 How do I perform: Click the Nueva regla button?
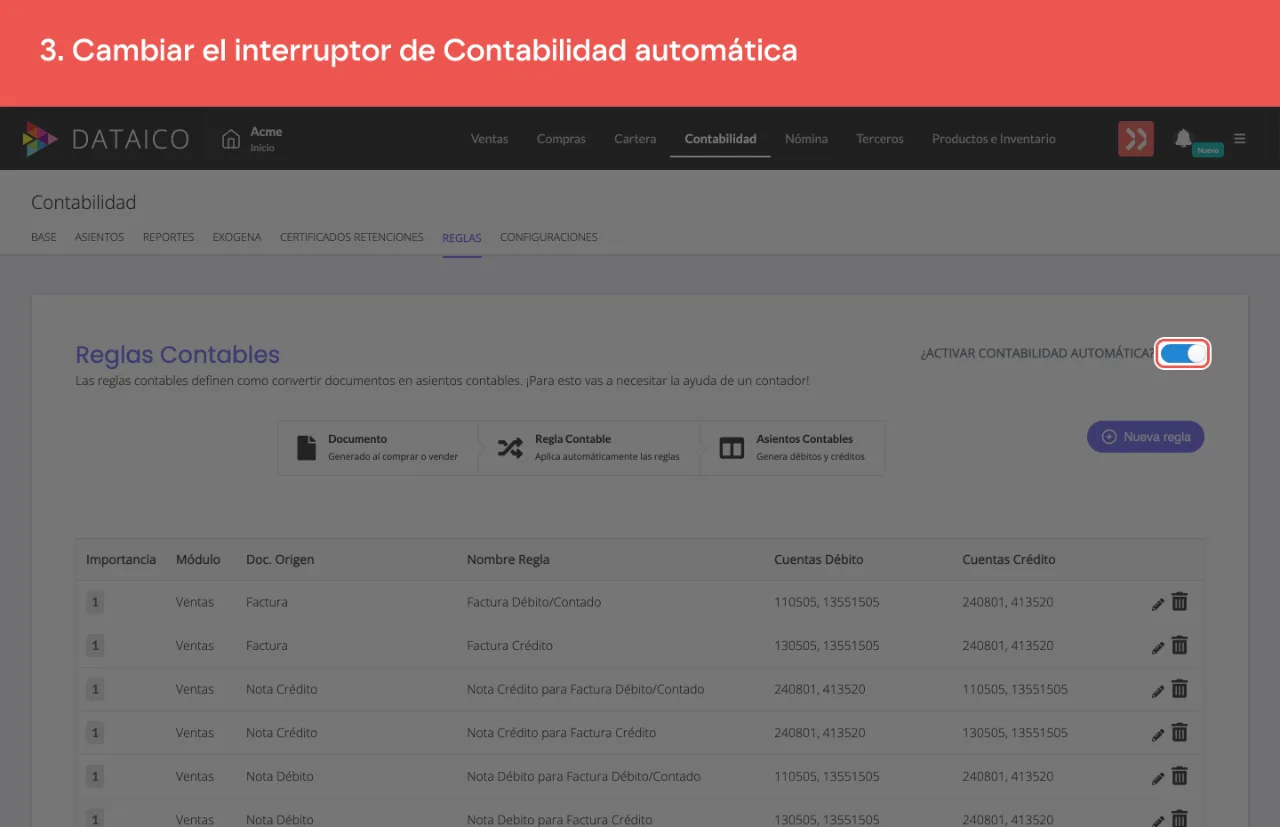[1146, 437]
